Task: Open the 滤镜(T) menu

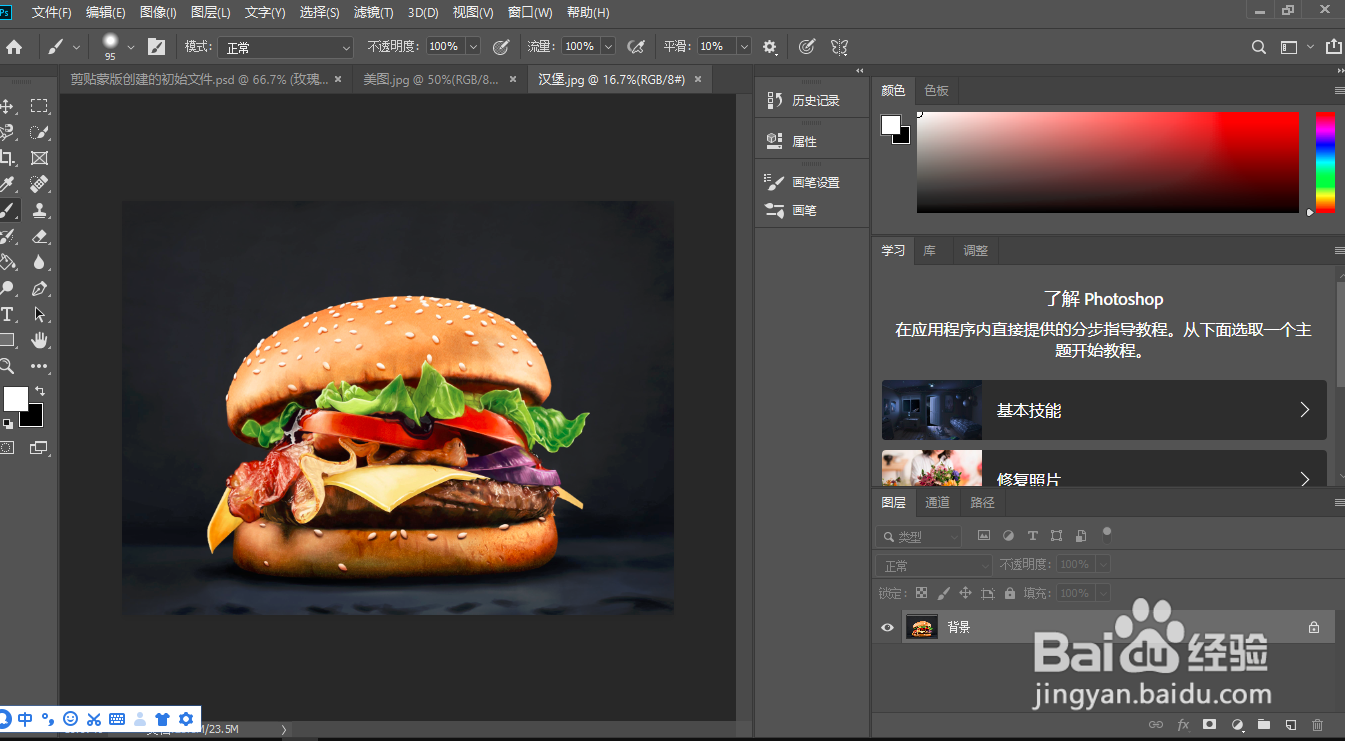Action: (x=374, y=13)
